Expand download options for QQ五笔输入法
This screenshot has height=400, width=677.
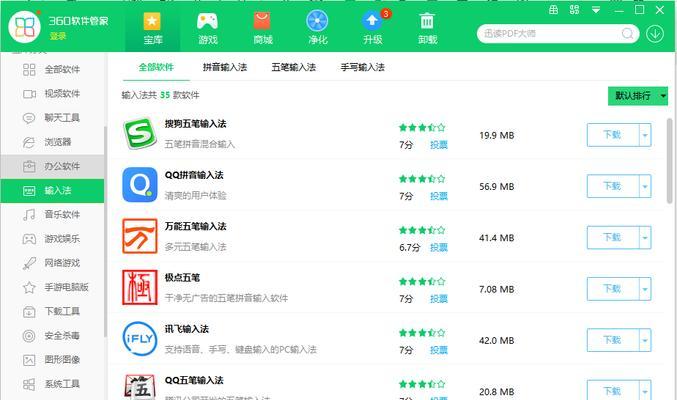pyautogui.click(x=645, y=390)
